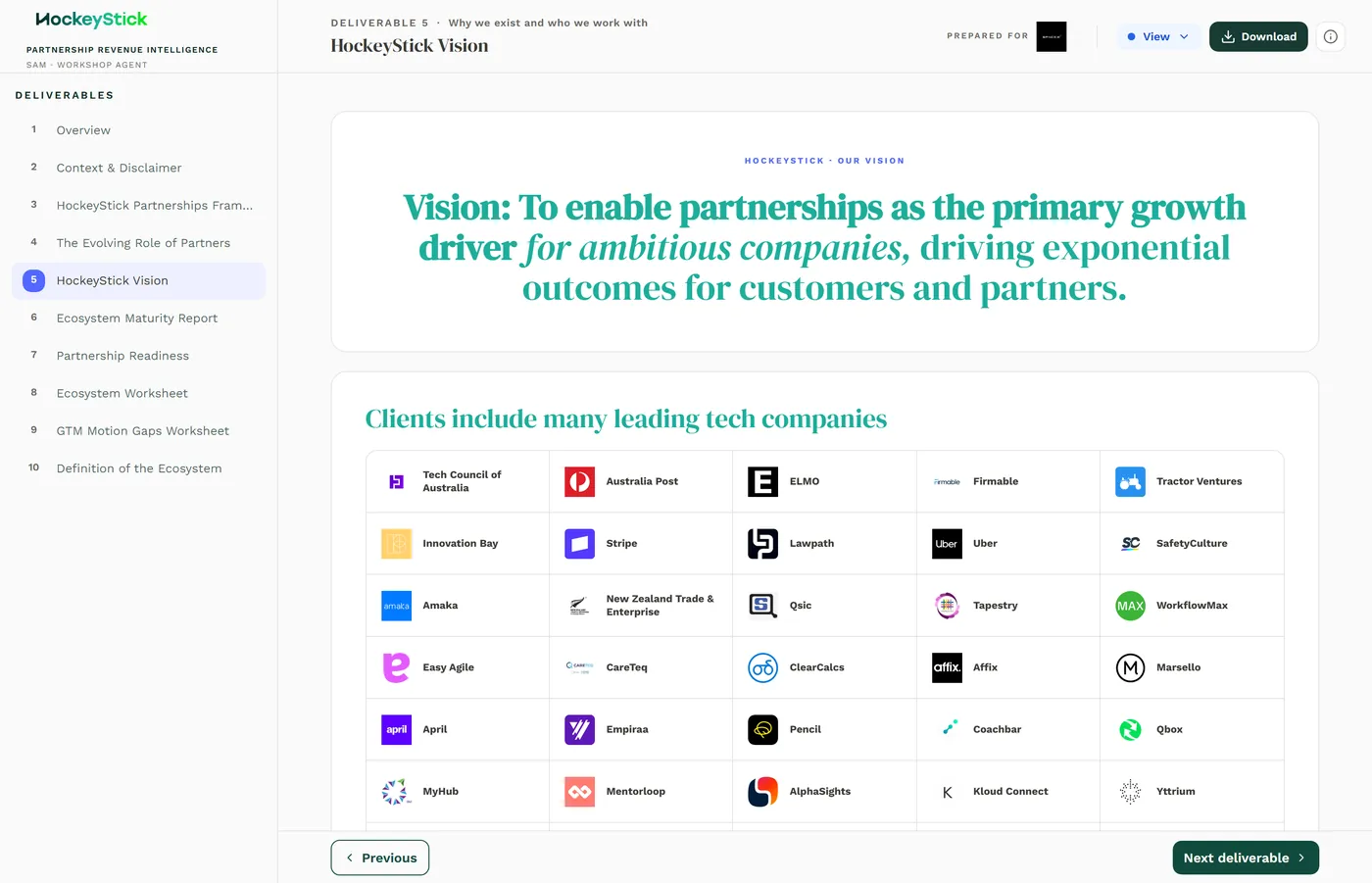Viewport: 1372px width, 883px height.
Task: Click the Firmable logo
Action: (x=947, y=481)
